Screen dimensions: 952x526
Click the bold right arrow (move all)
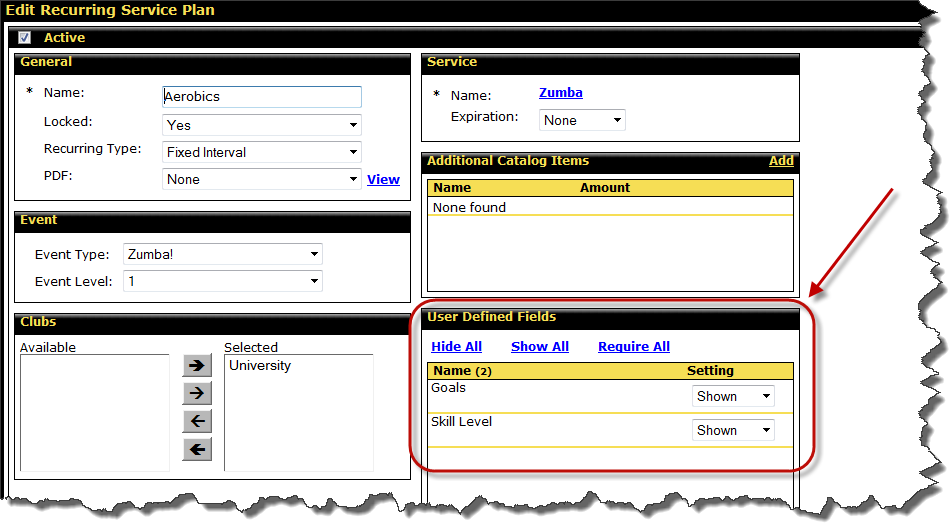[x=197, y=366]
